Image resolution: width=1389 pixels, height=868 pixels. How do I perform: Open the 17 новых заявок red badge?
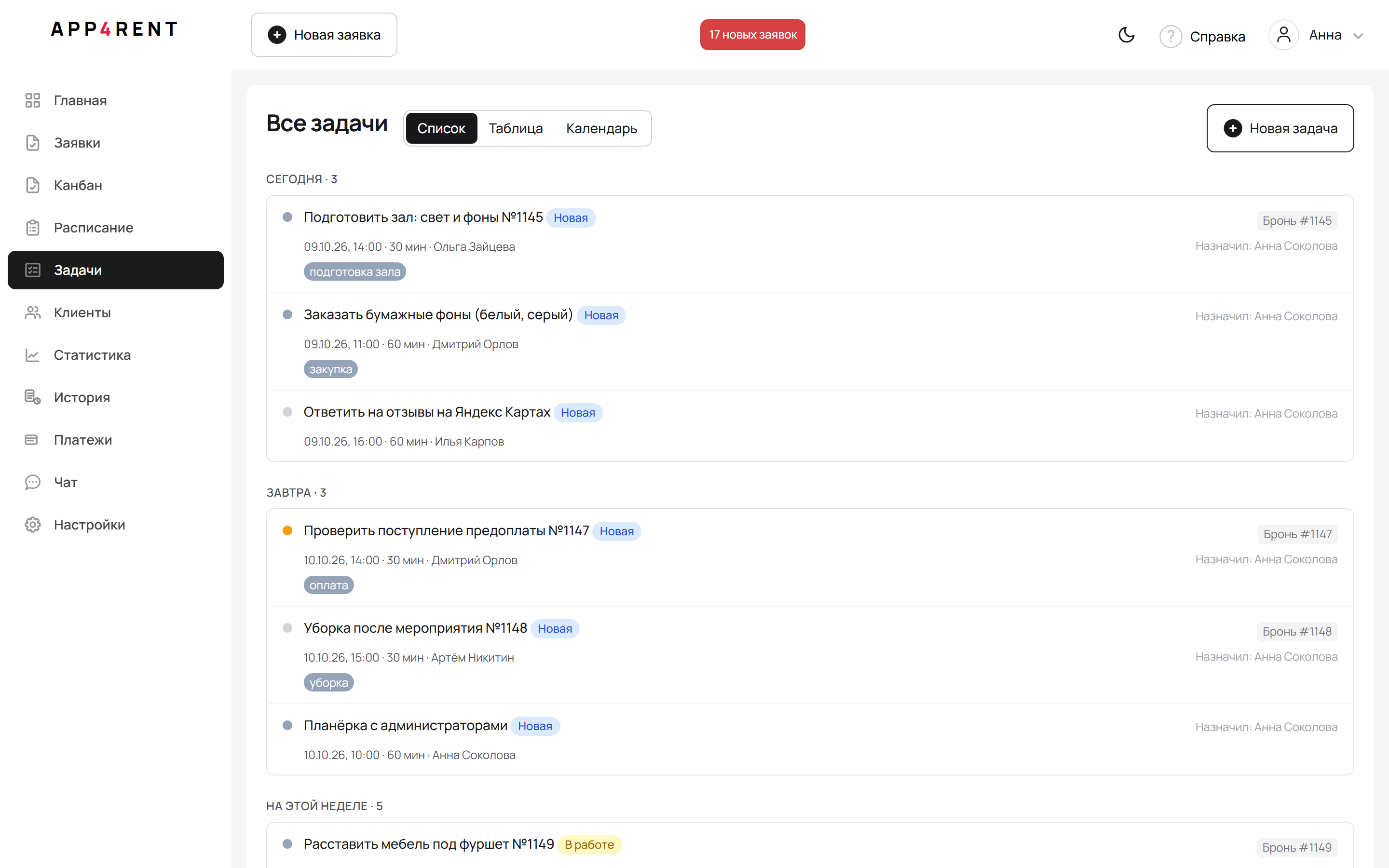[752, 35]
